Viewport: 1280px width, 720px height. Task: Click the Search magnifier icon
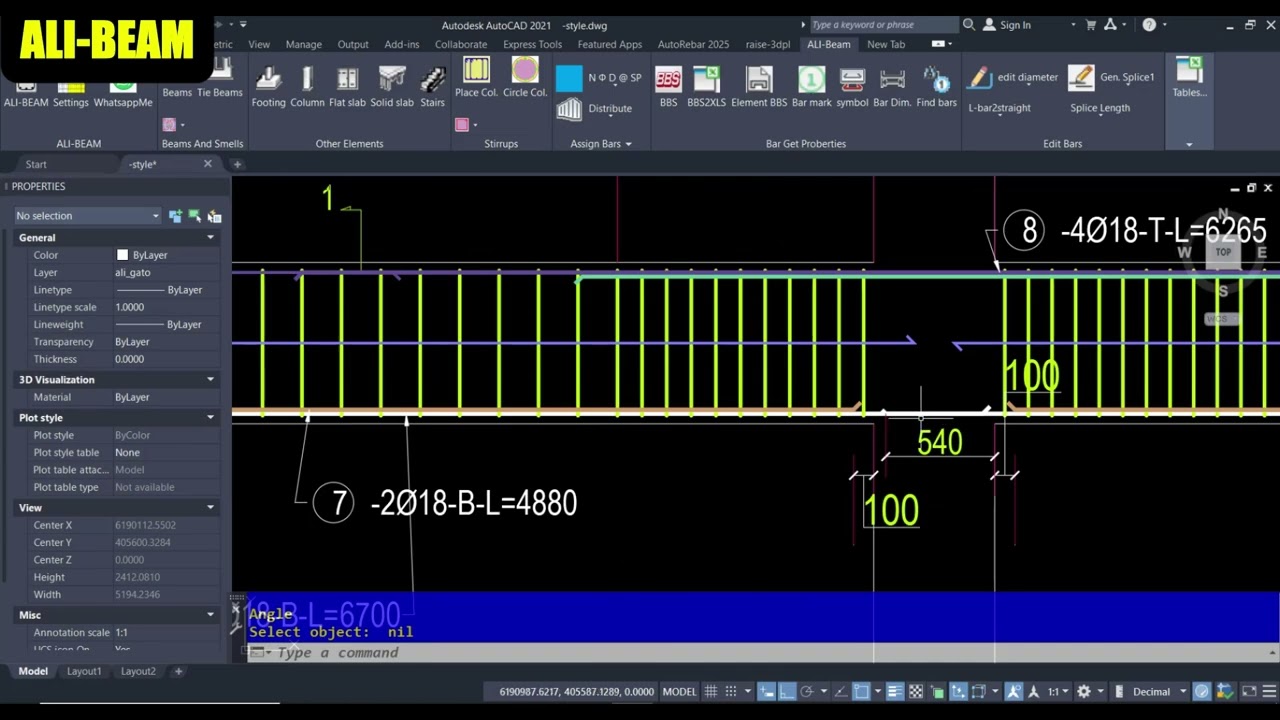click(969, 25)
